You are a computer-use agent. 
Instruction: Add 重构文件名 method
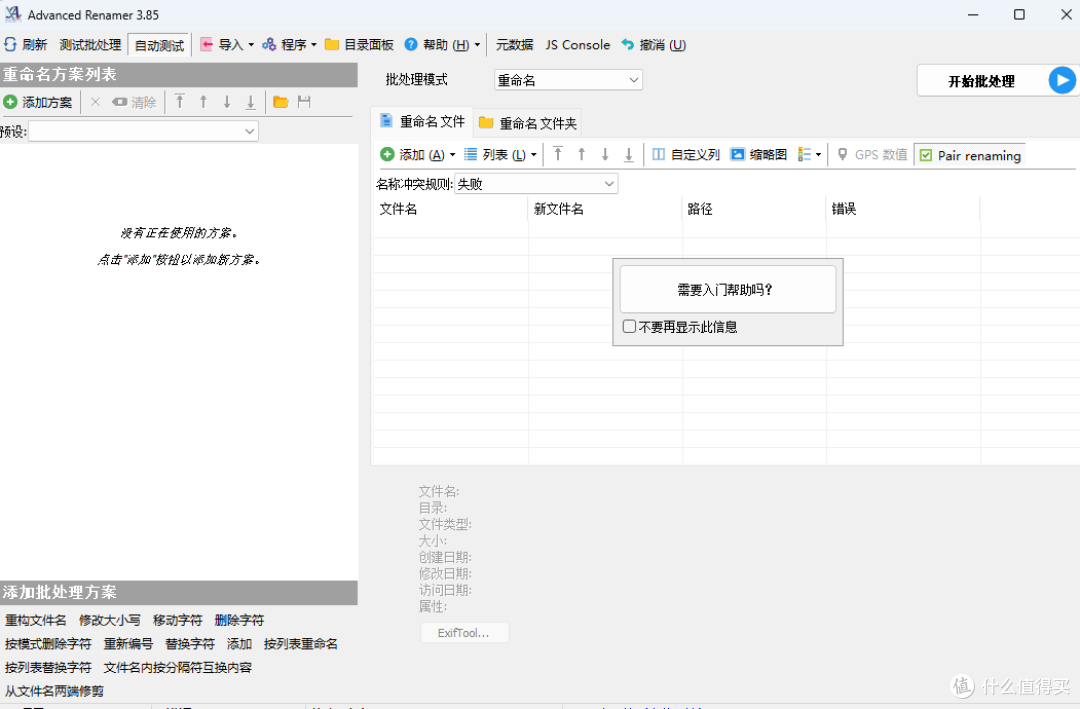click(36, 620)
